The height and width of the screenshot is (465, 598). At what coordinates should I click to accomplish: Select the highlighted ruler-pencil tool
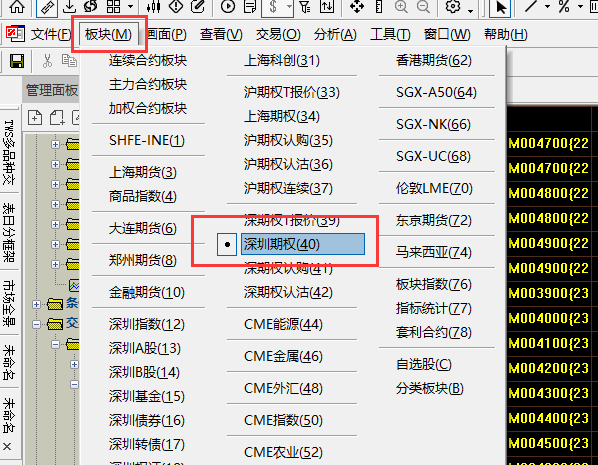coord(47,7)
